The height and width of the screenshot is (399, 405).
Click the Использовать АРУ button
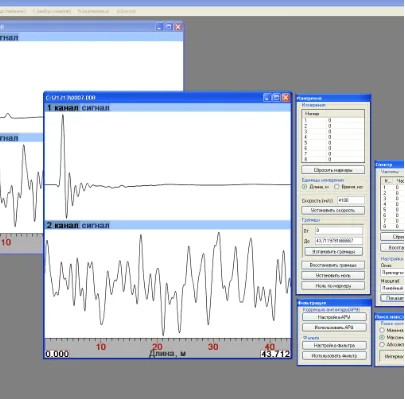334,327
